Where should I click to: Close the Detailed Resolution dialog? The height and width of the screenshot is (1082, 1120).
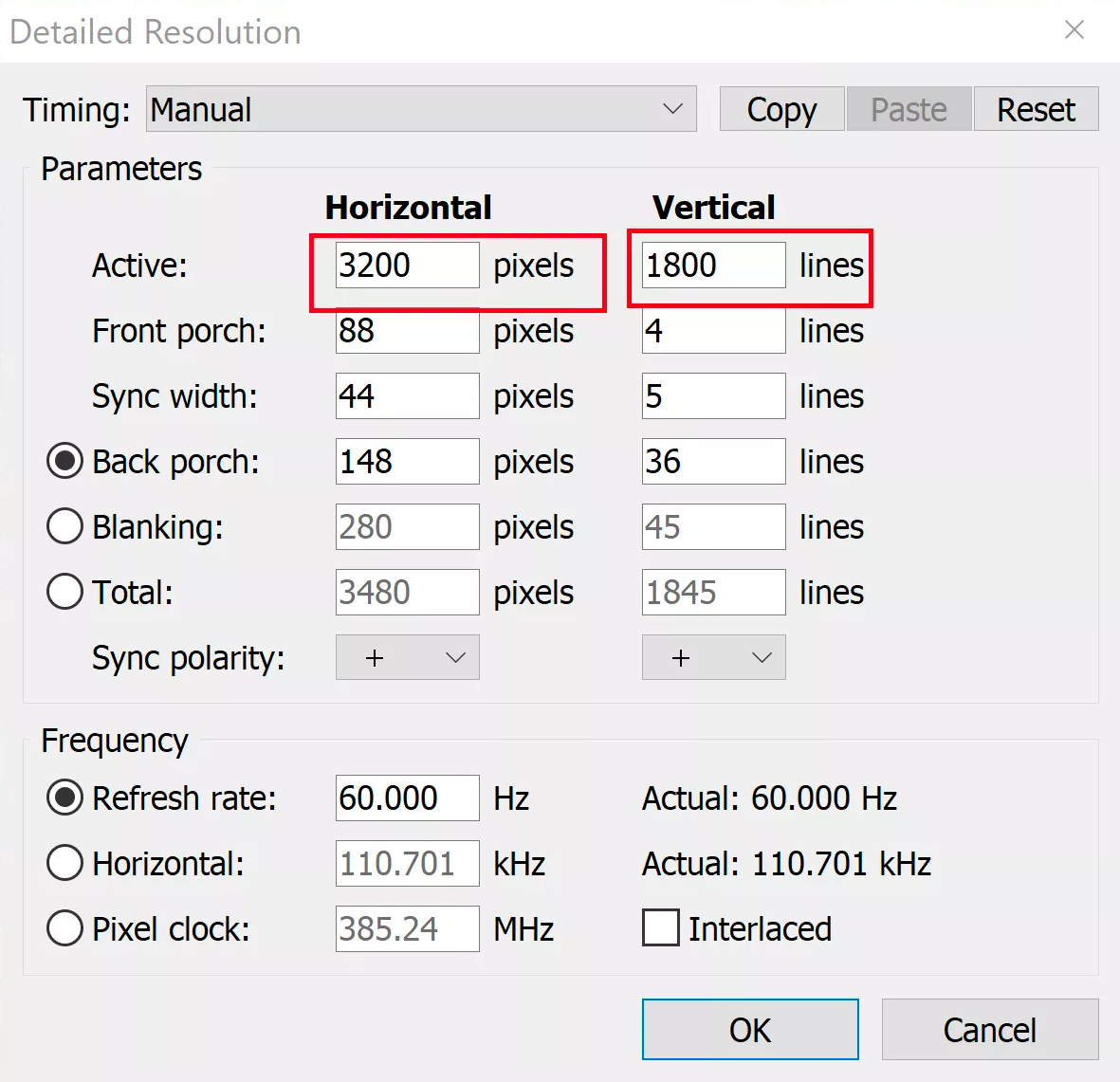pyautogui.click(x=1074, y=30)
